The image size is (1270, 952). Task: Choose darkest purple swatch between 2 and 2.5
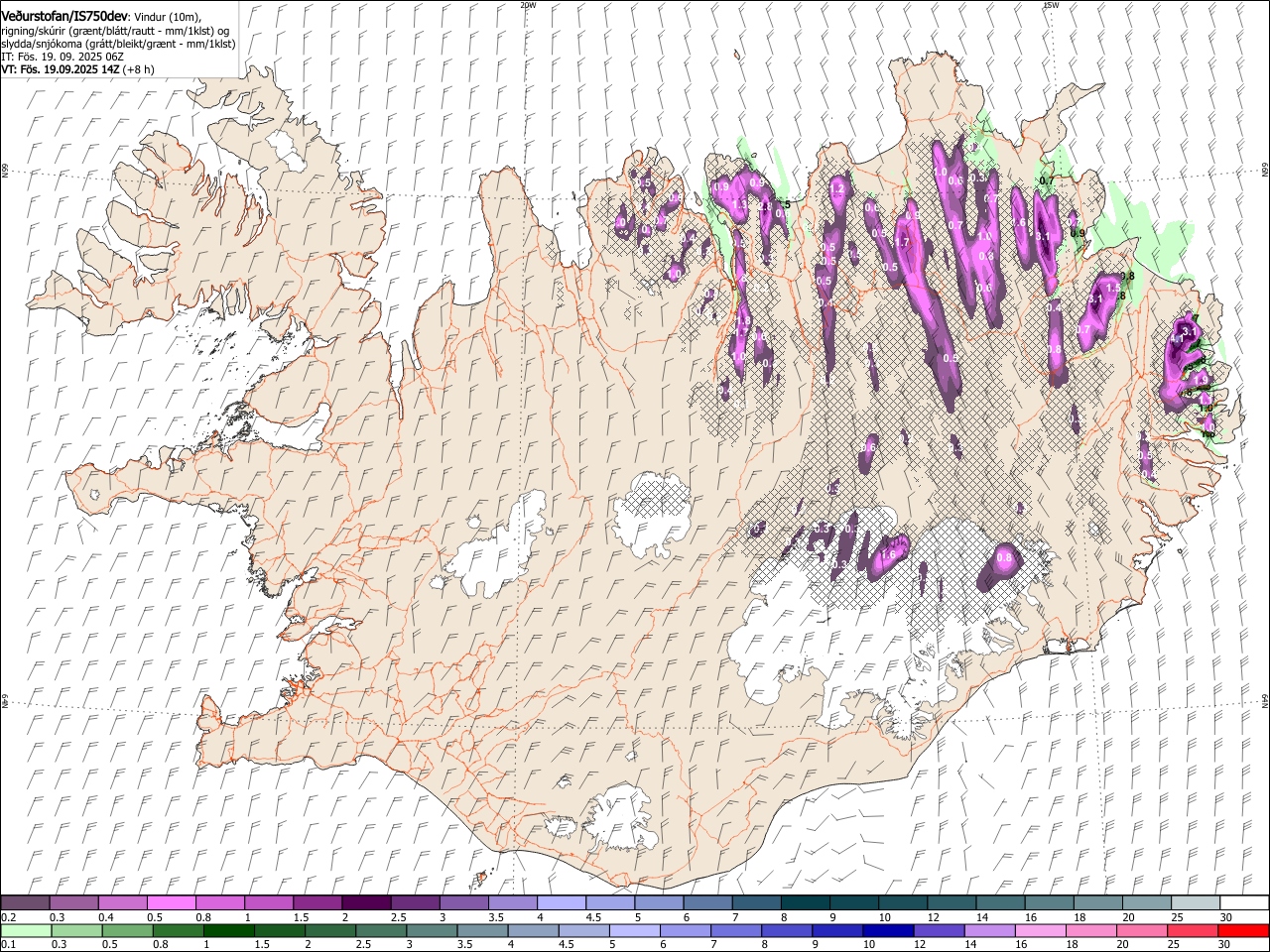pos(366,902)
